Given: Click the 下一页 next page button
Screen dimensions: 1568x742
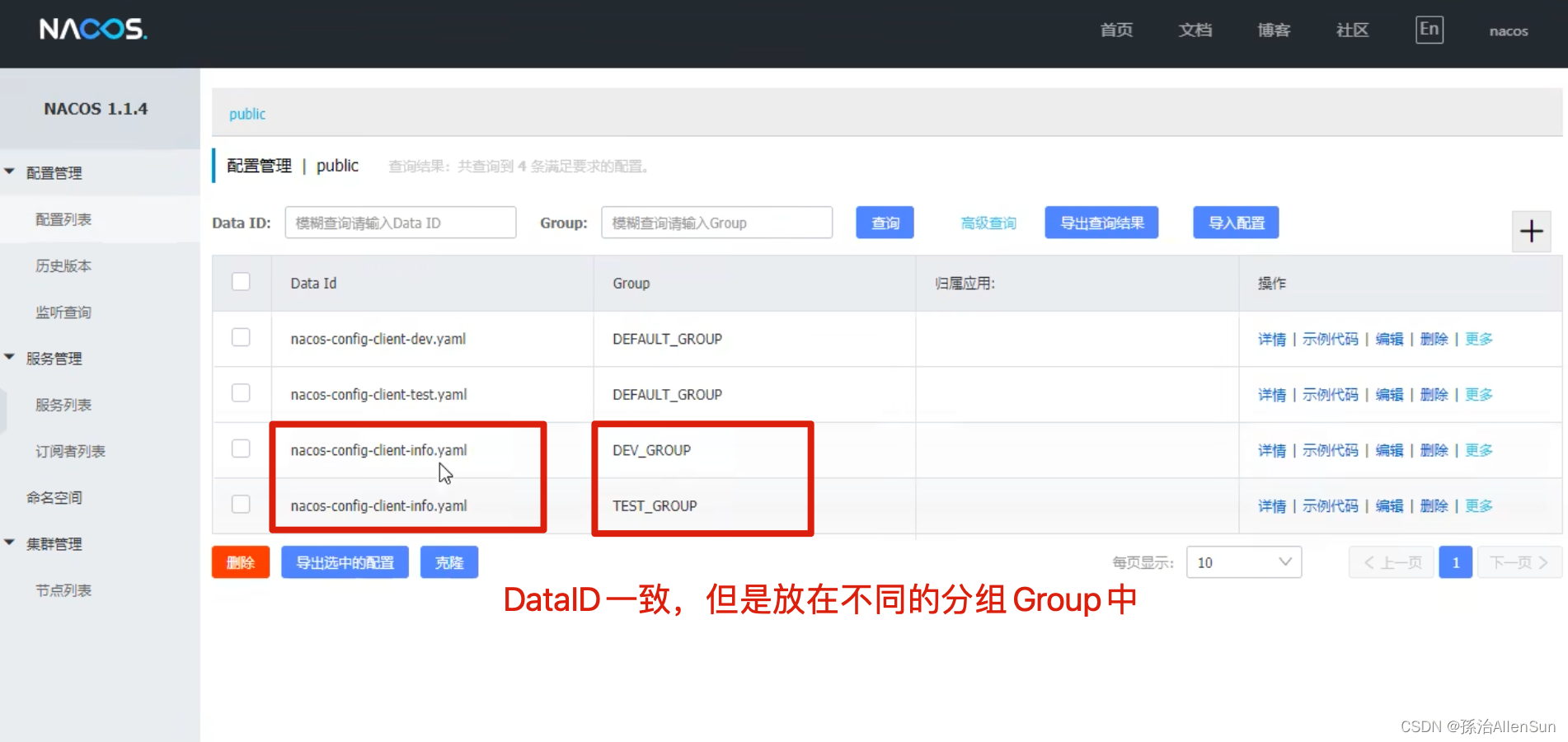Looking at the screenshot, I should pyautogui.click(x=1519, y=562).
